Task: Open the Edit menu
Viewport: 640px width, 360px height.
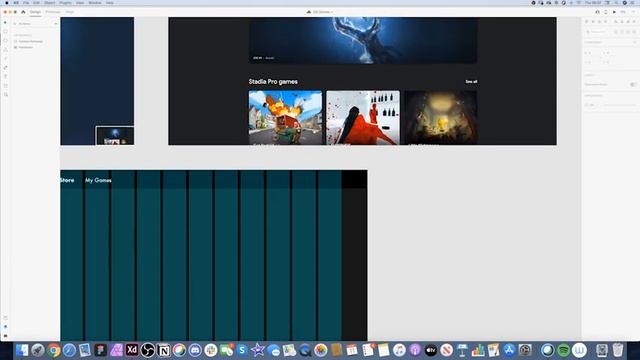Action: [x=36, y=2]
